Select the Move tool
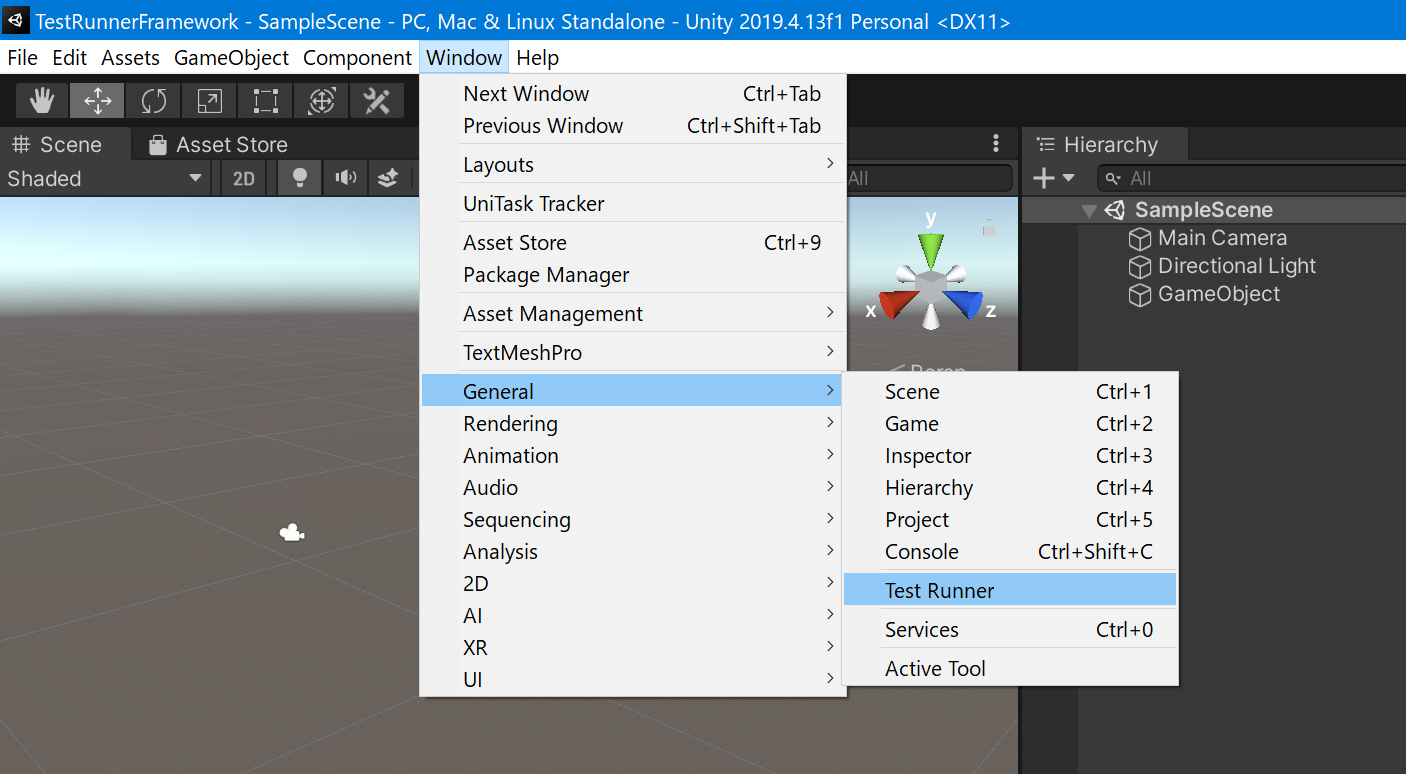 [x=96, y=100]
